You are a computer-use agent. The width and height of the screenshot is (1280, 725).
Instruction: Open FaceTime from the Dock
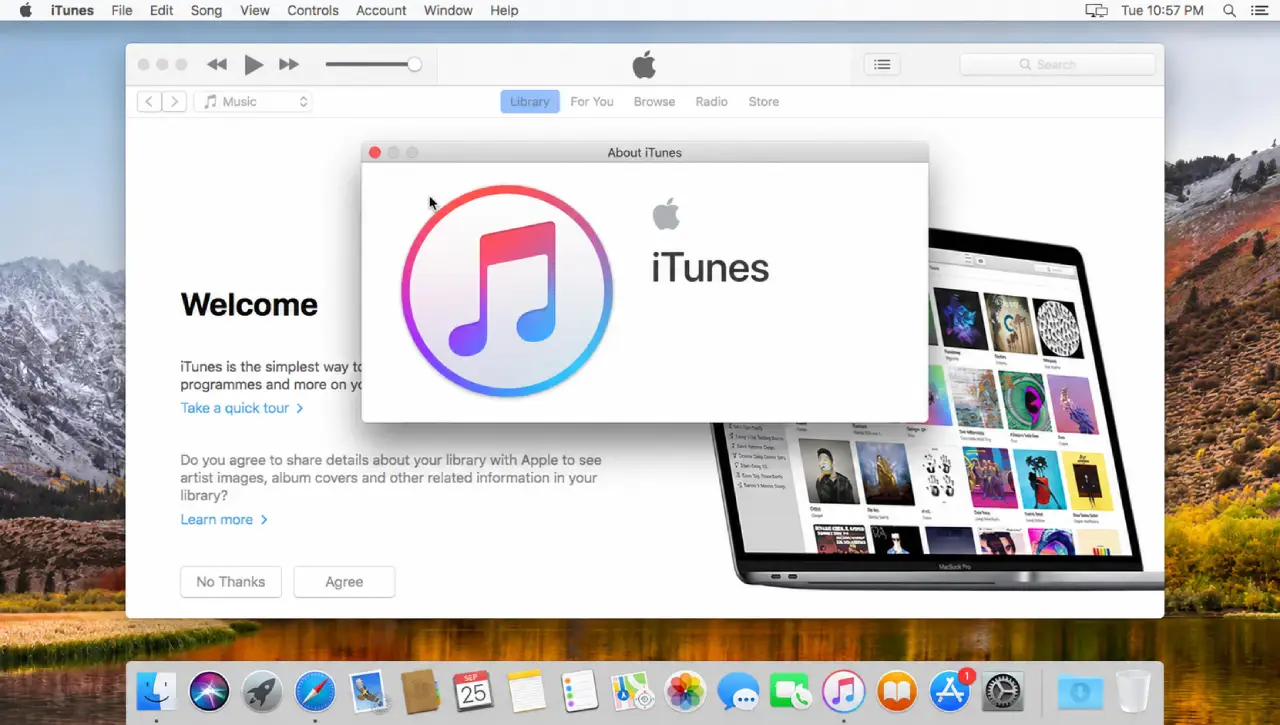point(790,690)
